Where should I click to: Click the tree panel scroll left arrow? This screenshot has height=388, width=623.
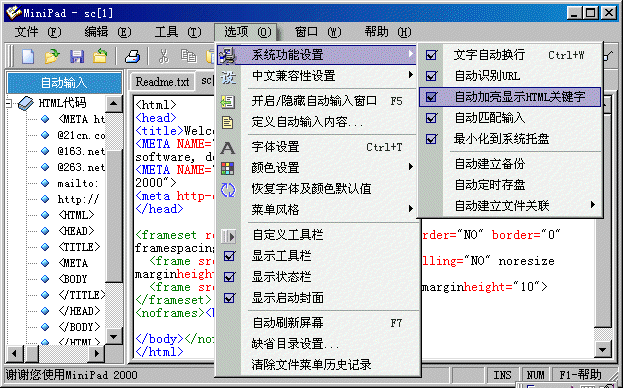(x=14, y=353)
